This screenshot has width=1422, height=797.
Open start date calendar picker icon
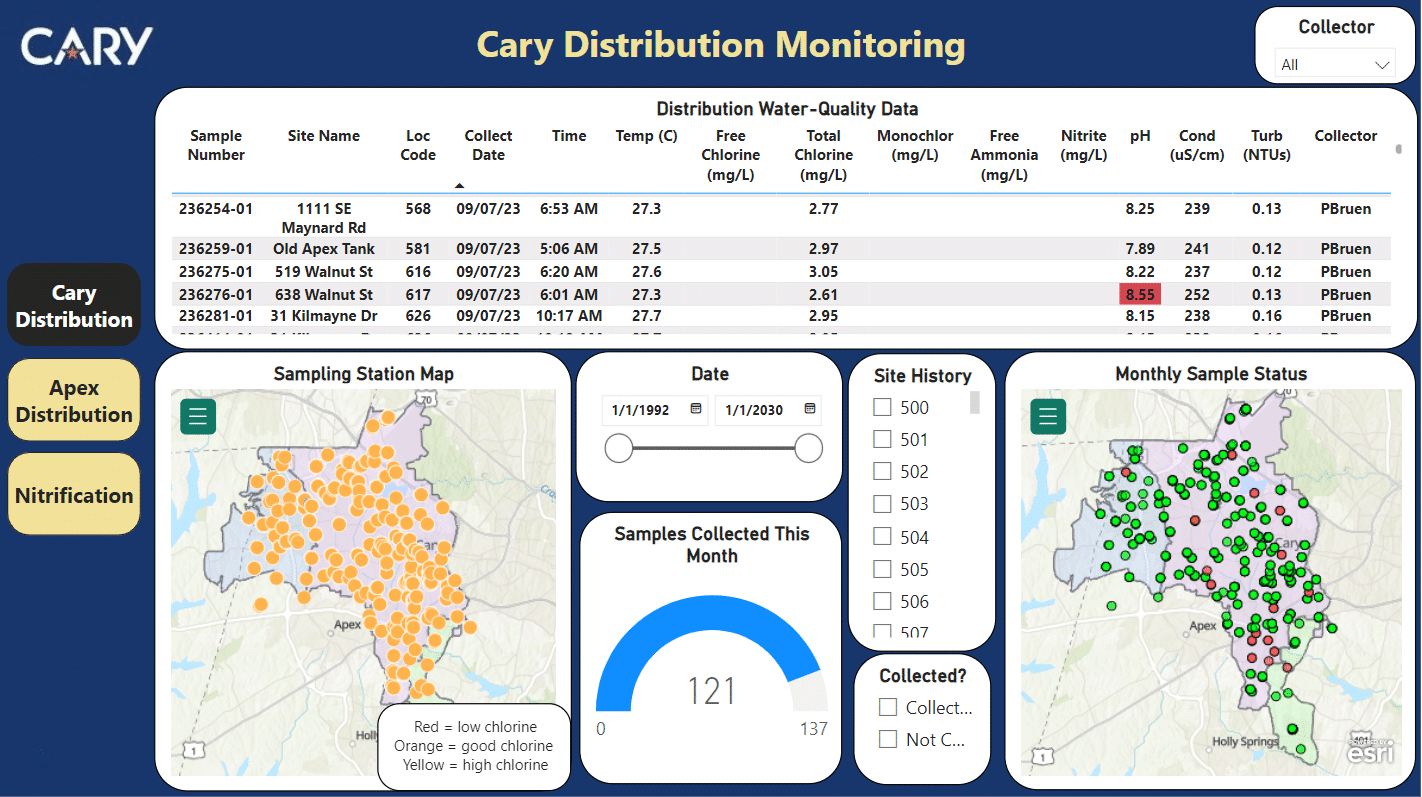click(x=695, y=409)
